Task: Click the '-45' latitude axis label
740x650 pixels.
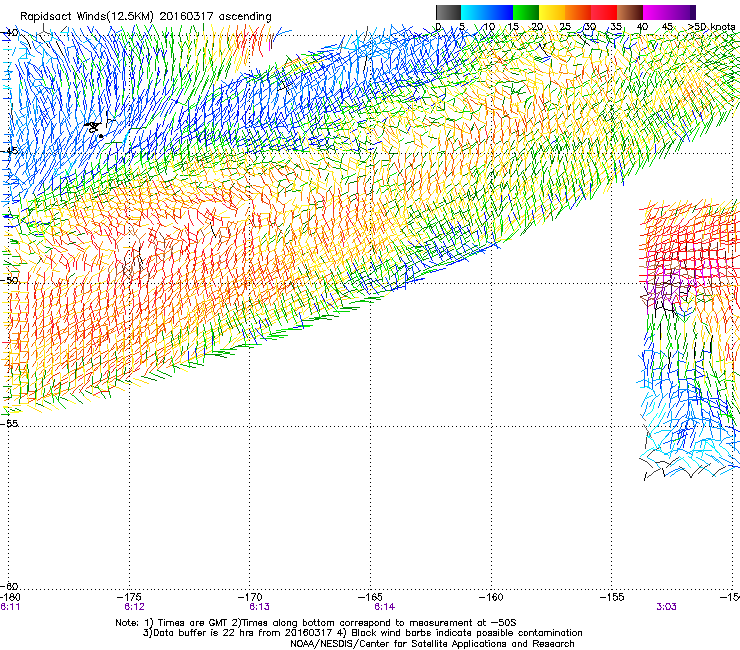Action: pos(9,151)
